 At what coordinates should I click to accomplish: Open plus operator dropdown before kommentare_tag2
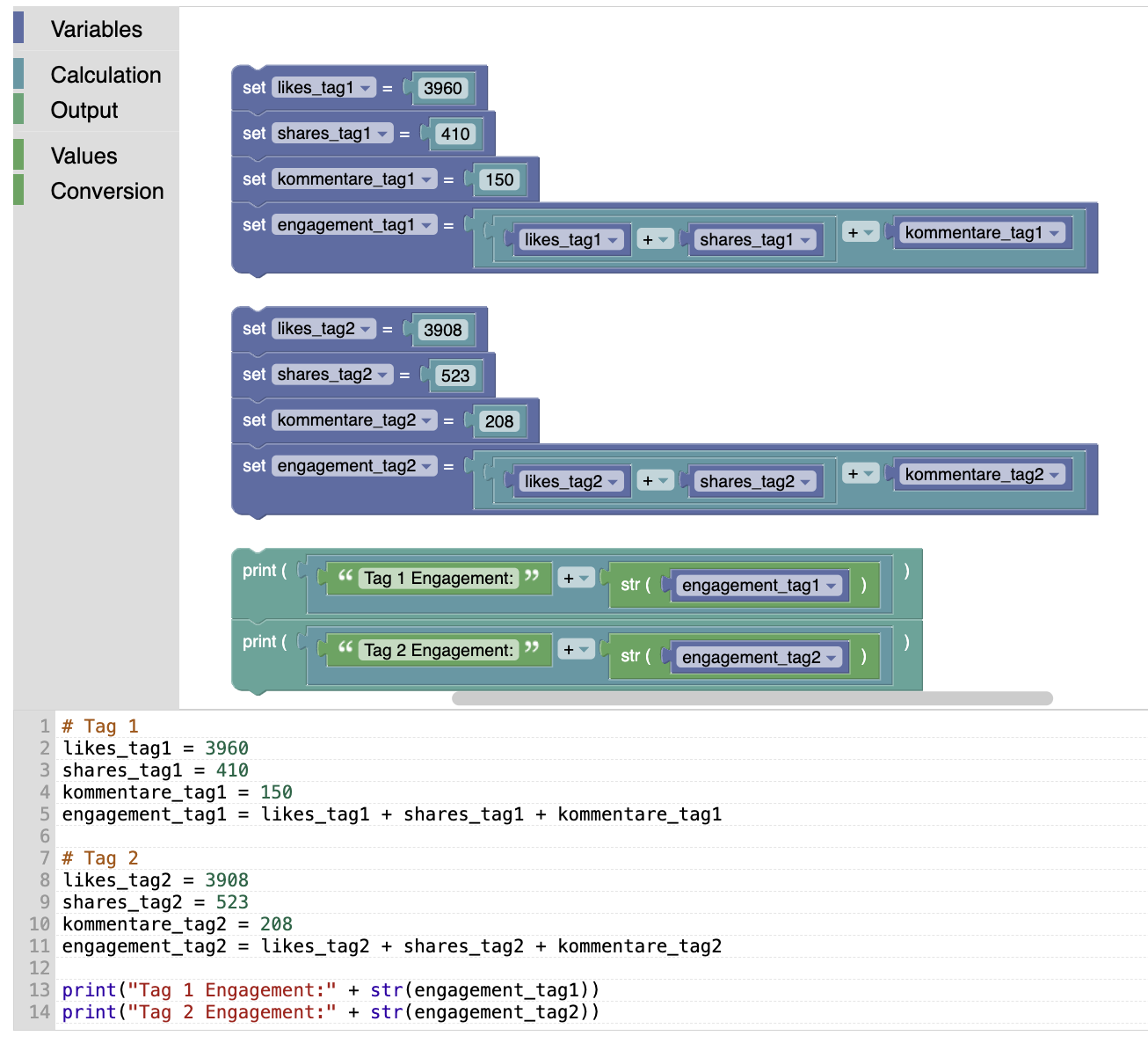[x=860, y=474]
